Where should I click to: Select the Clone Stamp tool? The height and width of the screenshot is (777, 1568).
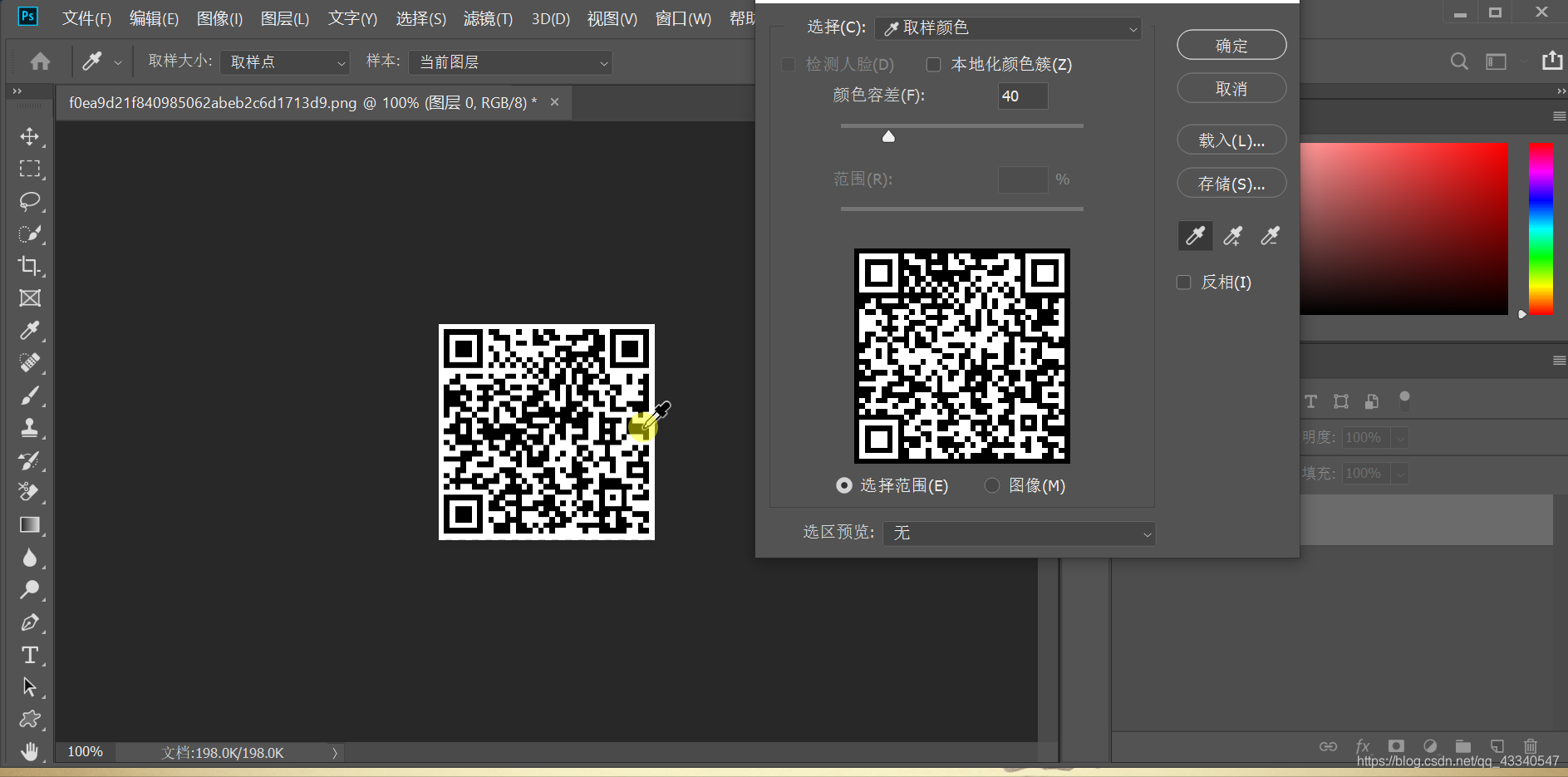click(x=30, y=428)
